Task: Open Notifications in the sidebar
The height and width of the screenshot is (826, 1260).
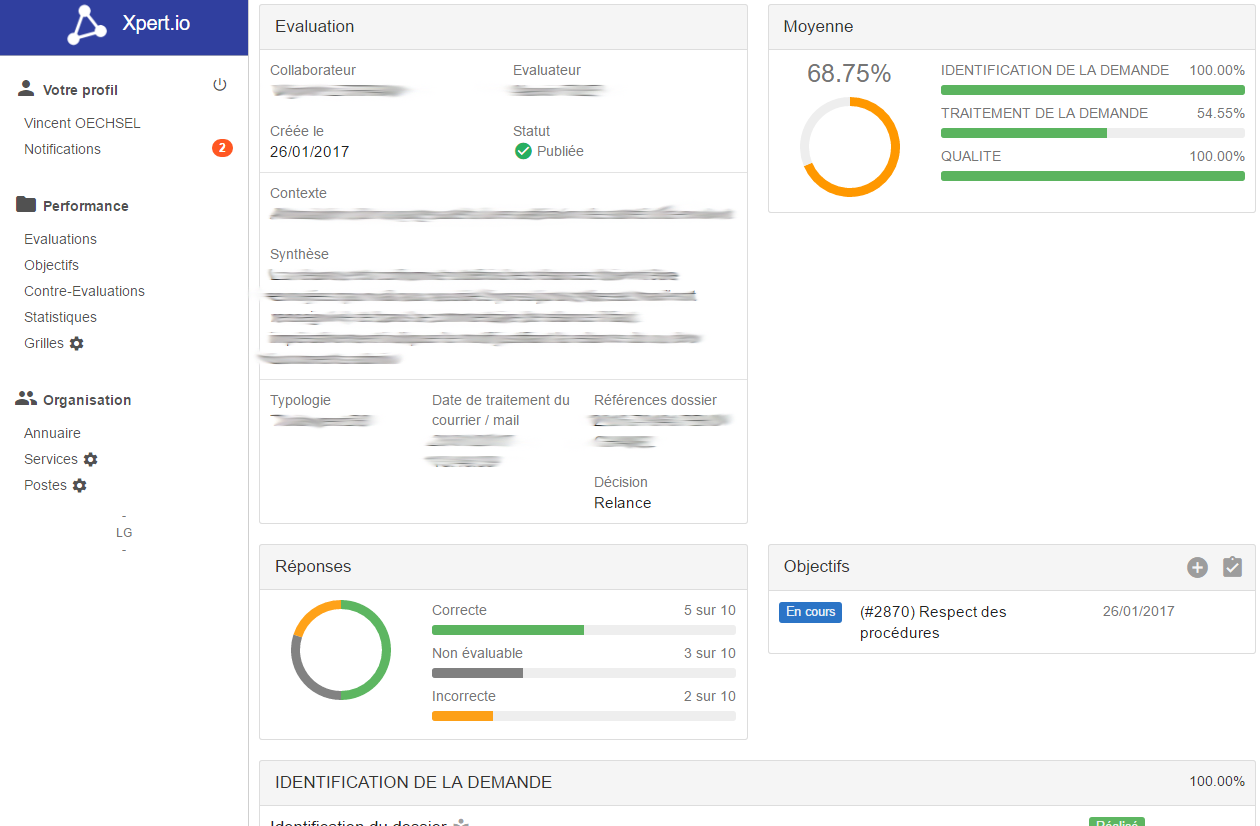Action: tap(62, 149)
